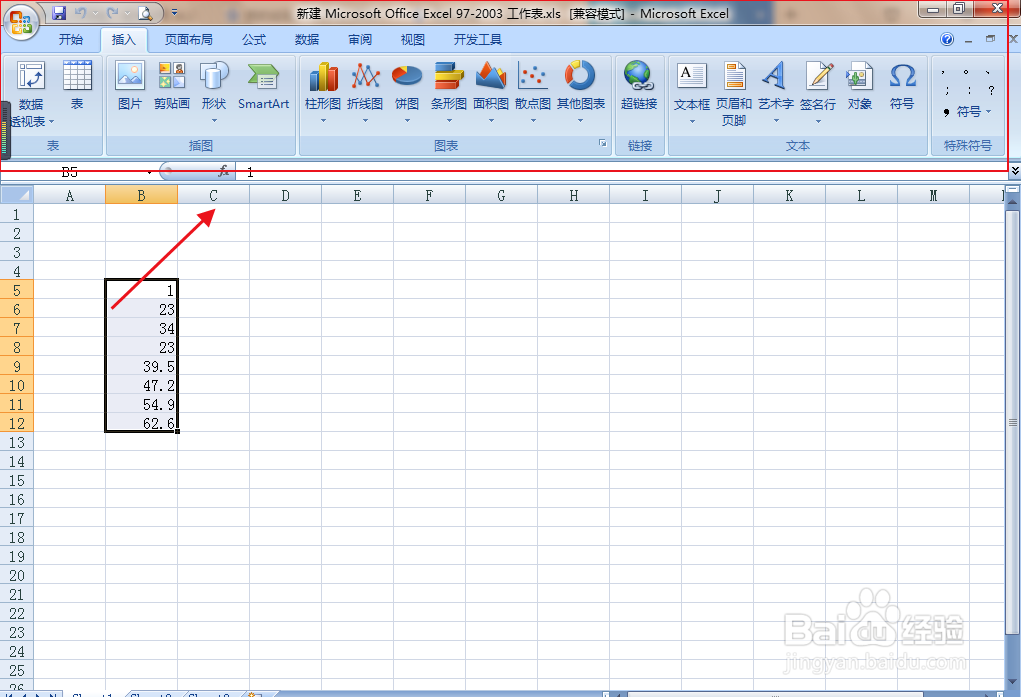The height and width of the screenshot is (697, 1021).
Task: Switch to the 视图 (View) tab
Action: point(412,40)
